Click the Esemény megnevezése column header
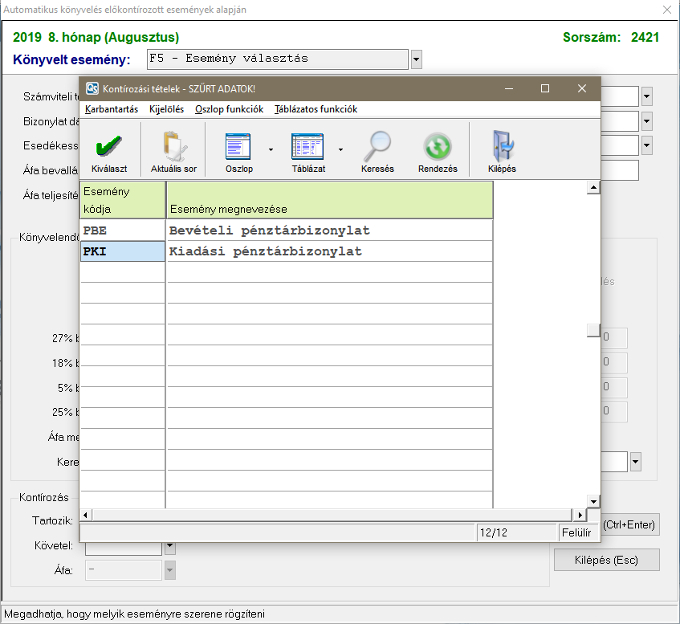The width and height of the screenshot is (680, 624). [x=329, y=200]
